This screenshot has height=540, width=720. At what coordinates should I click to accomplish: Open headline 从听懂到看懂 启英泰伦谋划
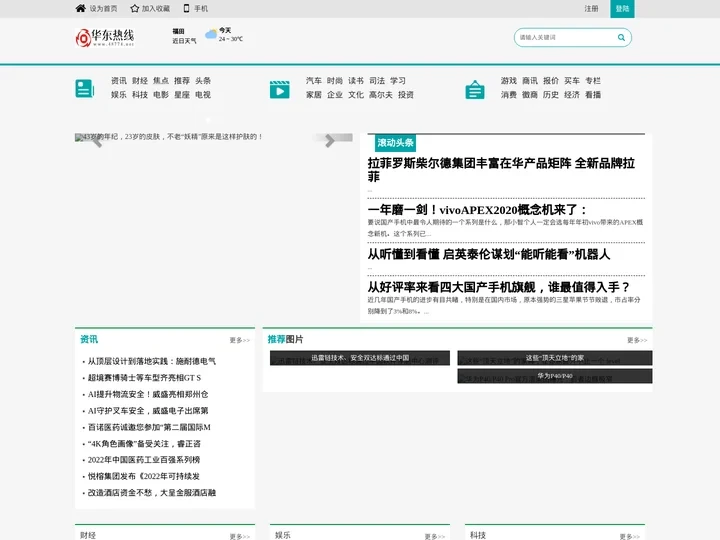(489, 254)
